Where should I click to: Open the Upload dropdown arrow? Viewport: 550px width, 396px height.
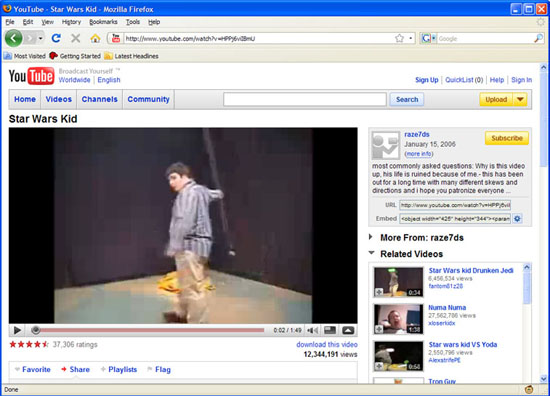(x=520, y=99)
